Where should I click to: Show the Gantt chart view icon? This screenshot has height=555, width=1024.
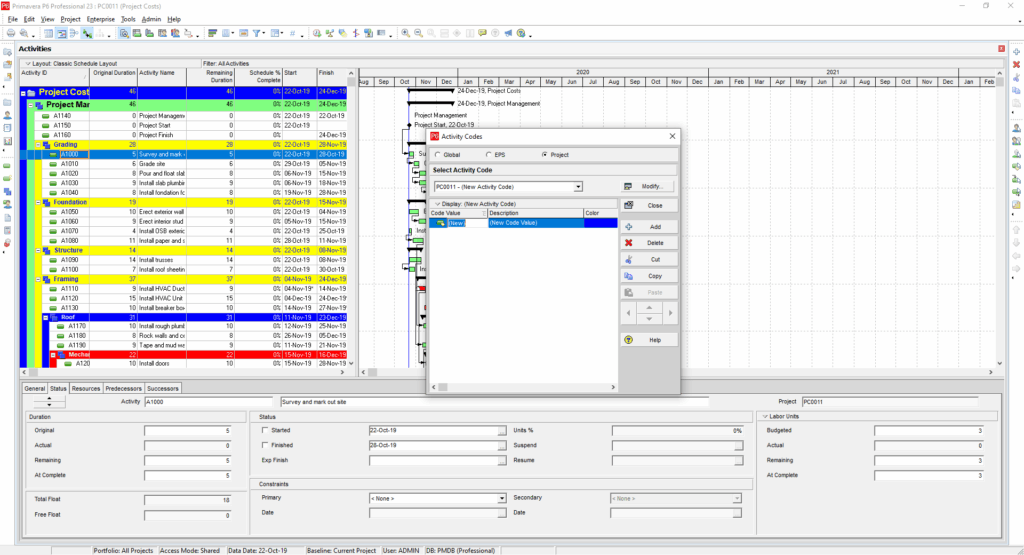click(x=61, y=33)
